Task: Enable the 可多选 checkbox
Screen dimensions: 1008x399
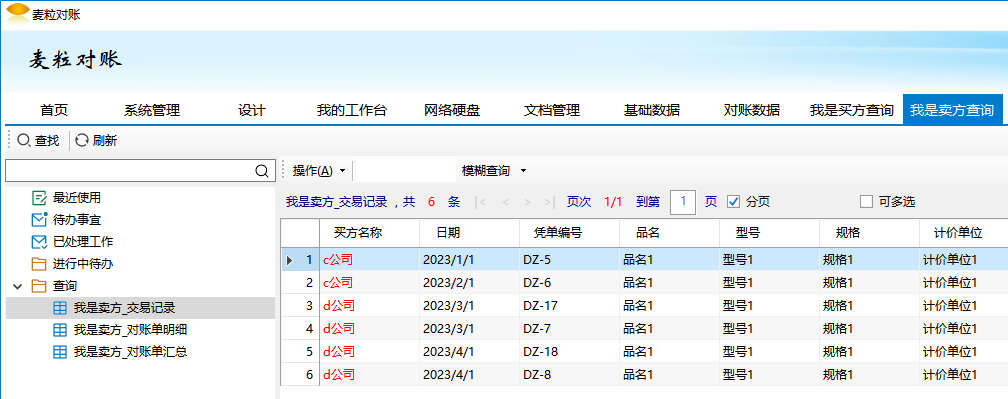Action: 867,202
